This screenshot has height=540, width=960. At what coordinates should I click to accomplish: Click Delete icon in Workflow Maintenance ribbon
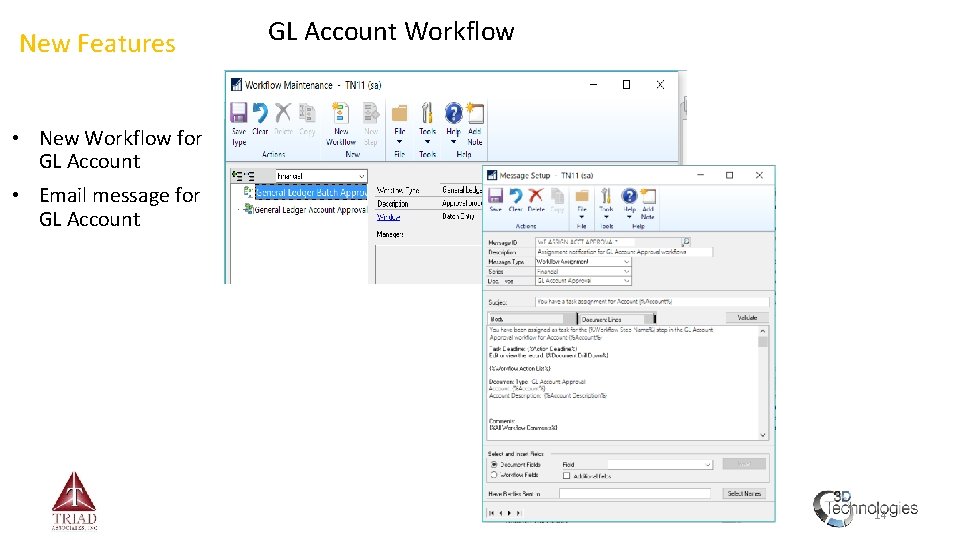[283, 119]
